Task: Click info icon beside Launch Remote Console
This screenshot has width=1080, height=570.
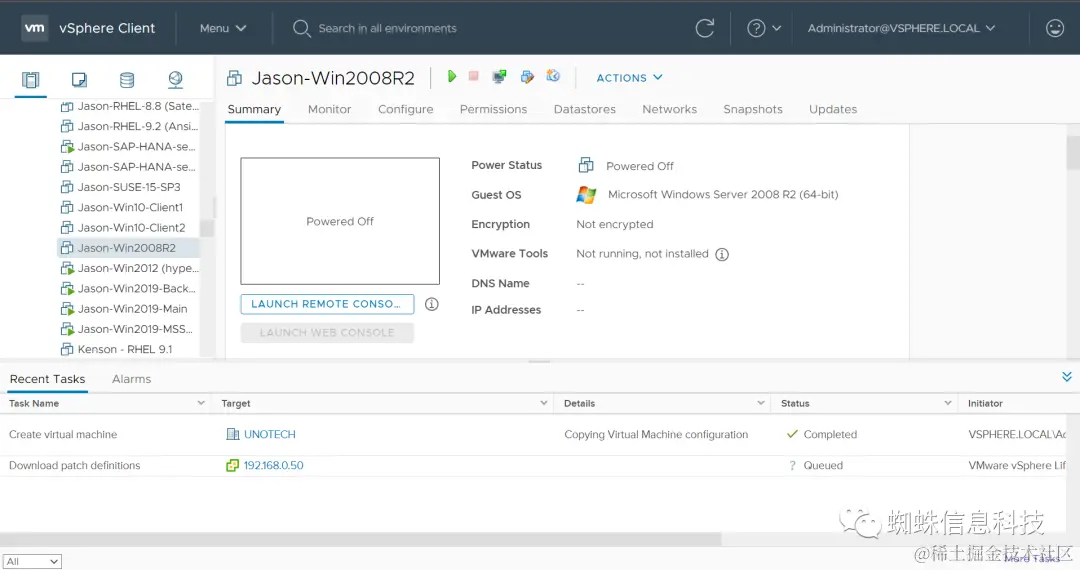Action: pos(432,304)
